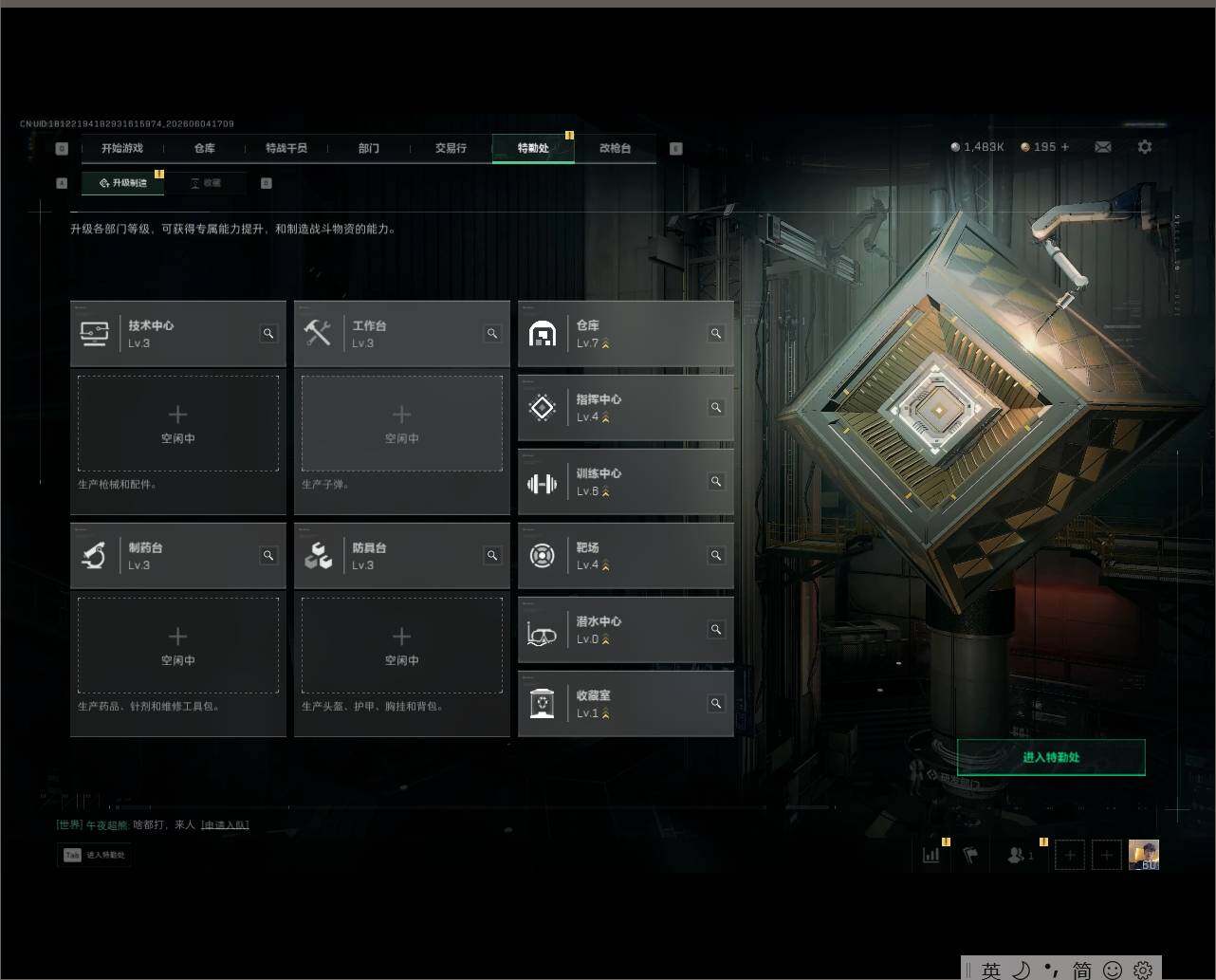Viewport: 1216px width, 980px height.
Task: Click the second empty squad plus slot
Action: click(1106, 855)
